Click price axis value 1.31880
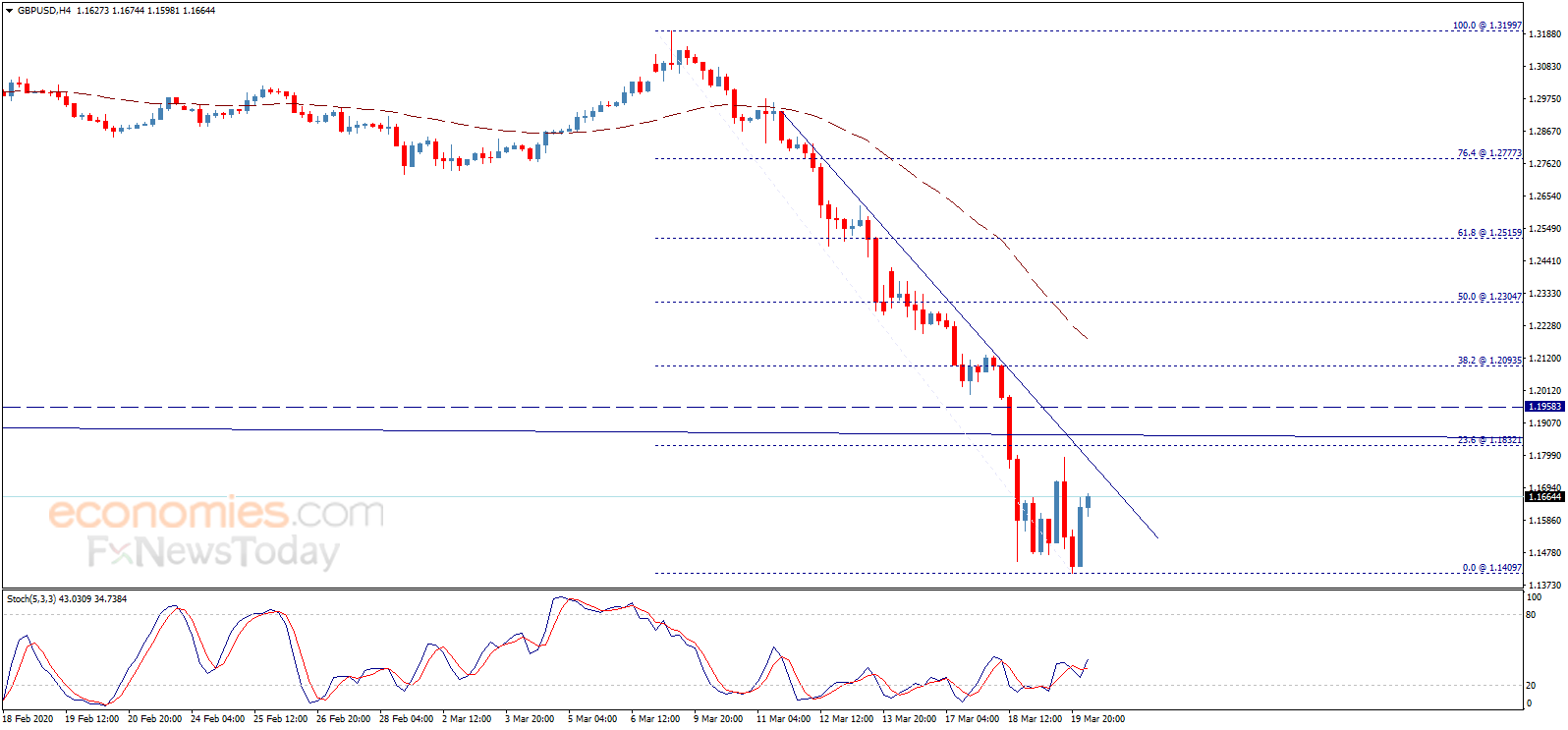This screenshot has height=730, width=1568. pyautogui.click(x=1544, y=34)
